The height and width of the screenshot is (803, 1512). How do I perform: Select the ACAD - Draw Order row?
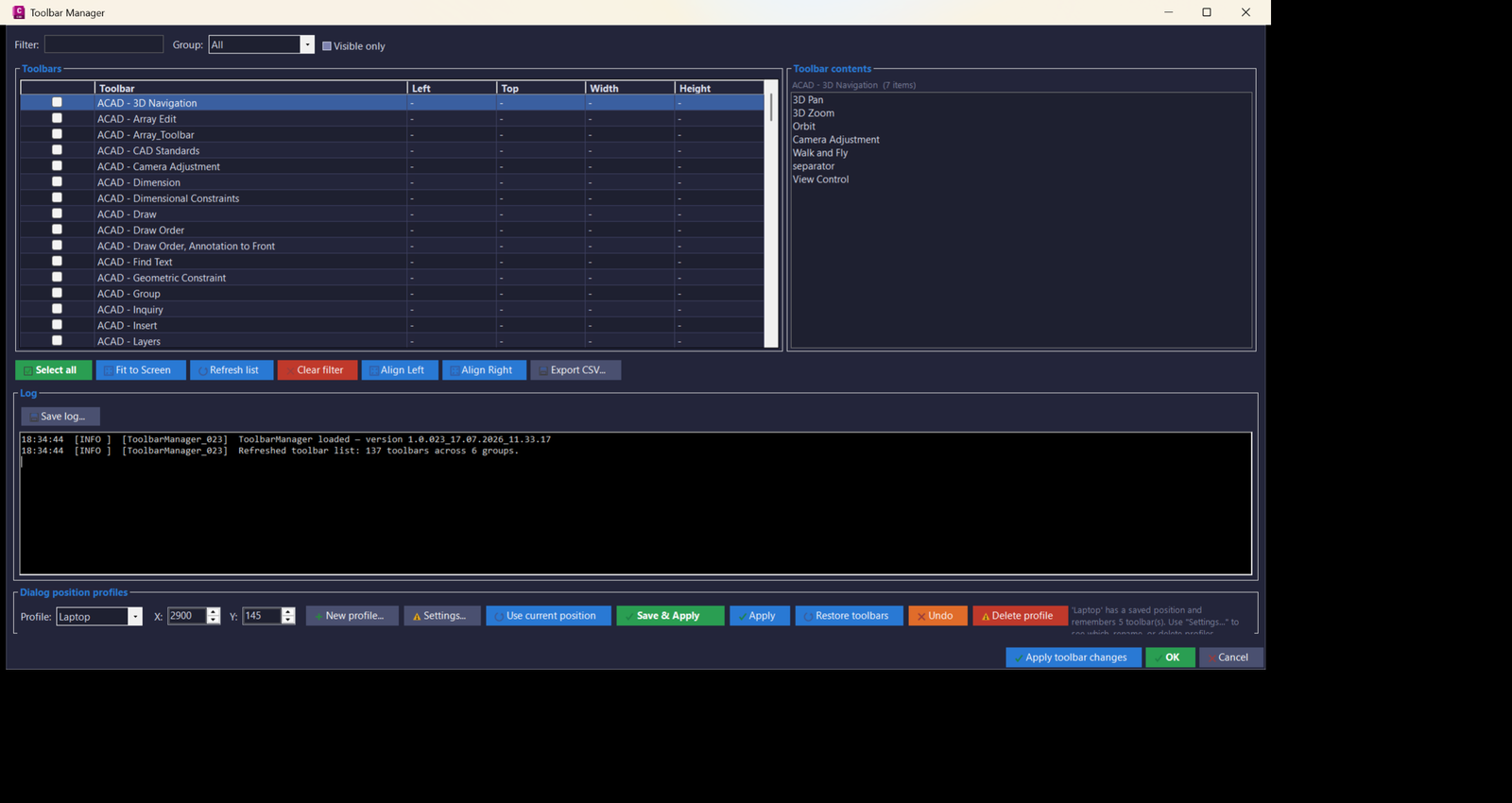[x=392, y=230]
